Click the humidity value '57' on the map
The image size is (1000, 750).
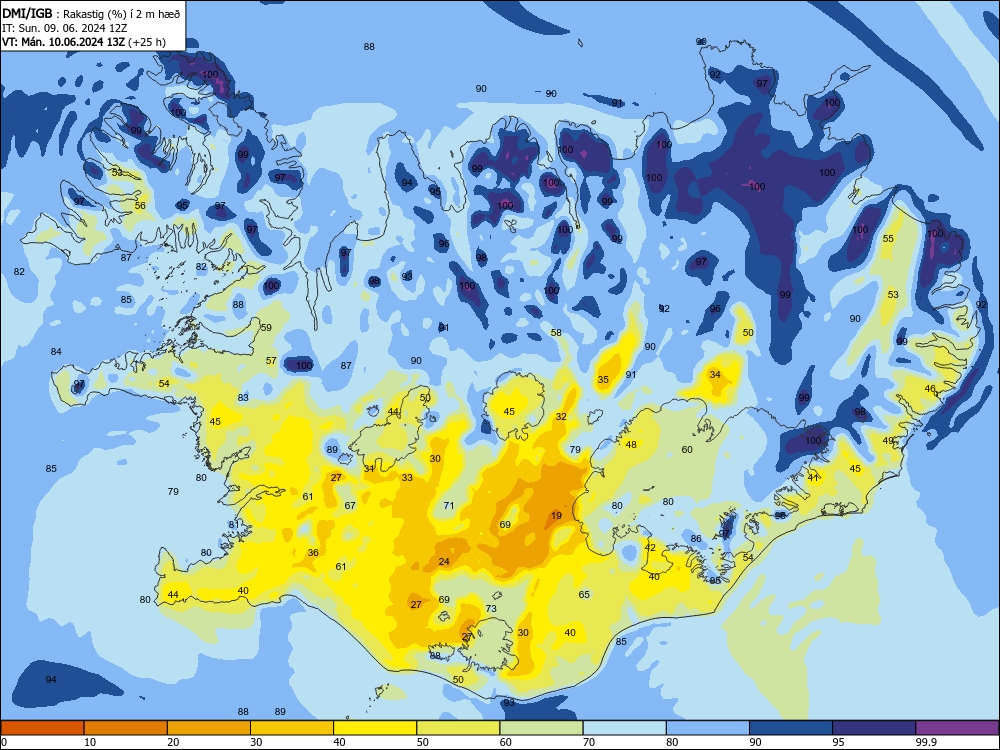pyautogui.click(x=271, y=360)
